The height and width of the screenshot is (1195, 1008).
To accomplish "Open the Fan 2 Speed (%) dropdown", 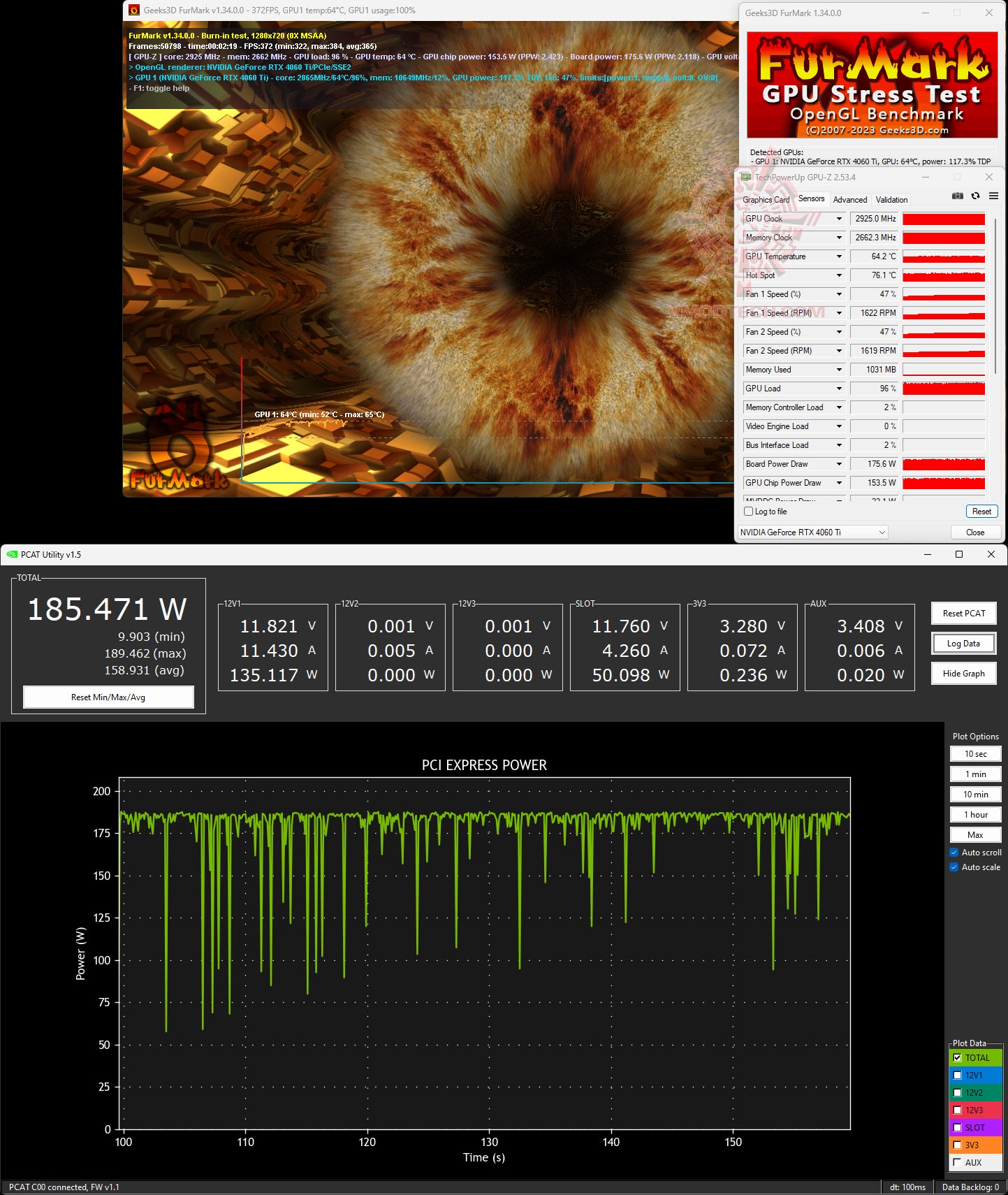I will pos(839,332).
